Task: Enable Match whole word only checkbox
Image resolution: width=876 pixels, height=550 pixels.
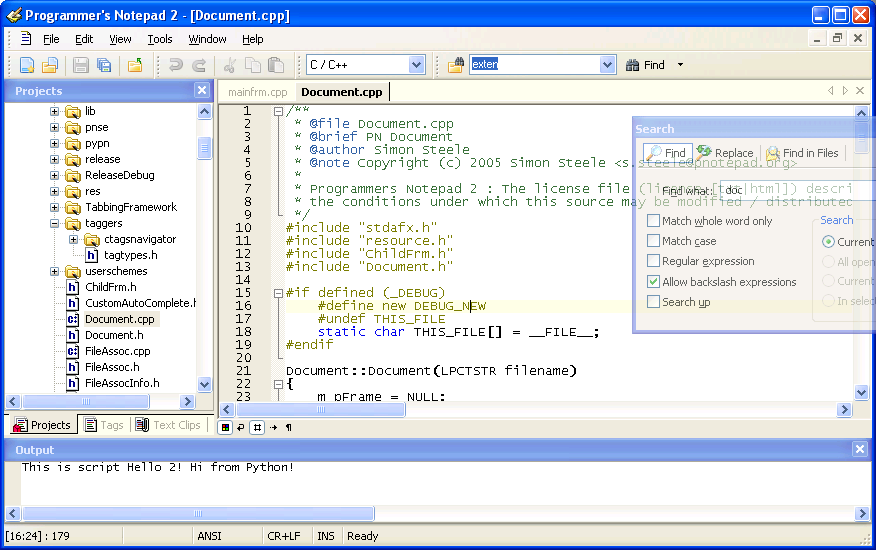Action: (x=653, y=220)
